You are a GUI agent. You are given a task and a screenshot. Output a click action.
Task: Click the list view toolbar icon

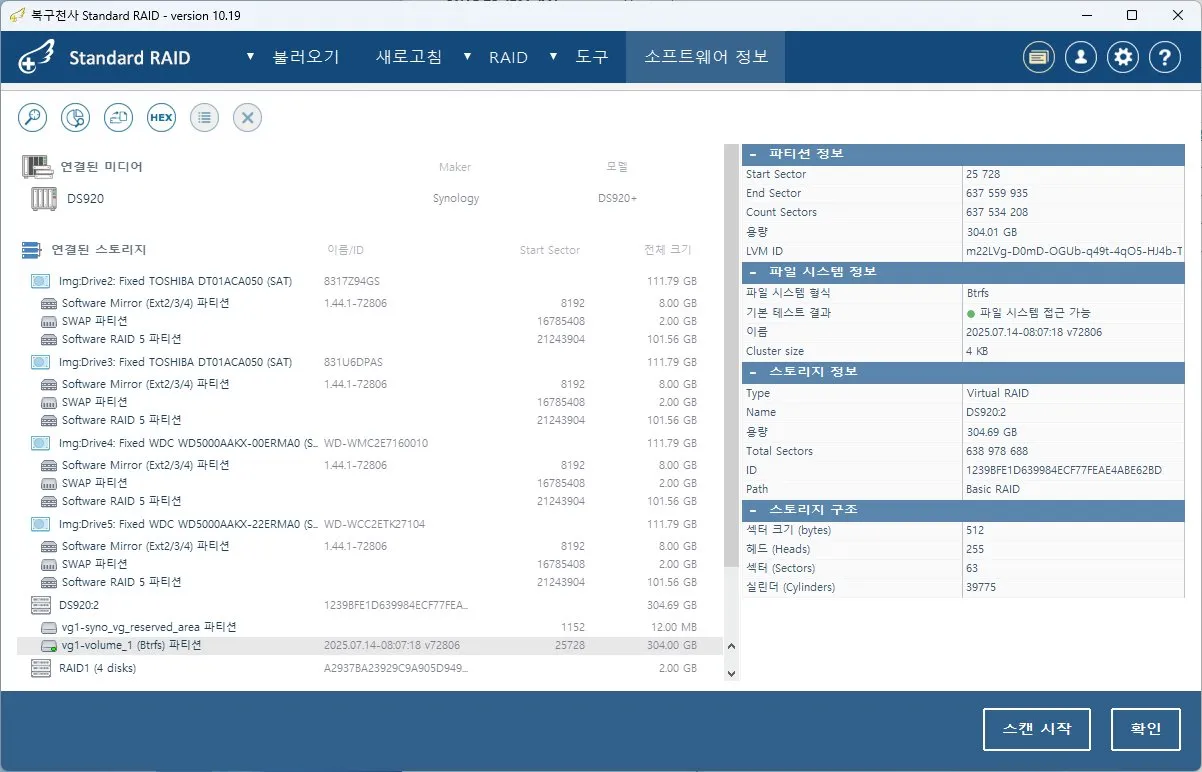click(x=204, y=118)
